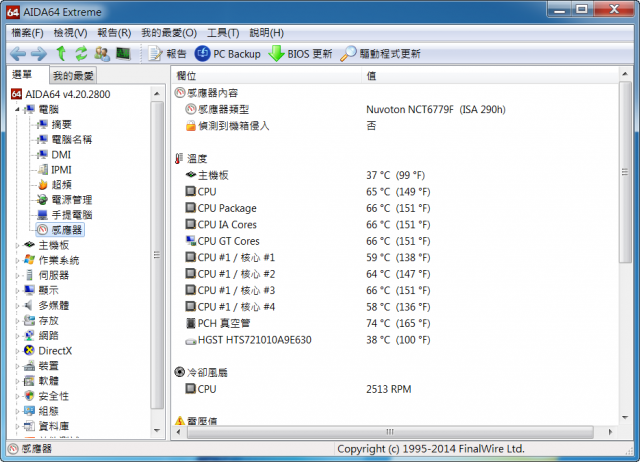Click 驅動程式更新 driver update button
The width and height of the screenshot is (640, 462).
[x=380, y=54]
